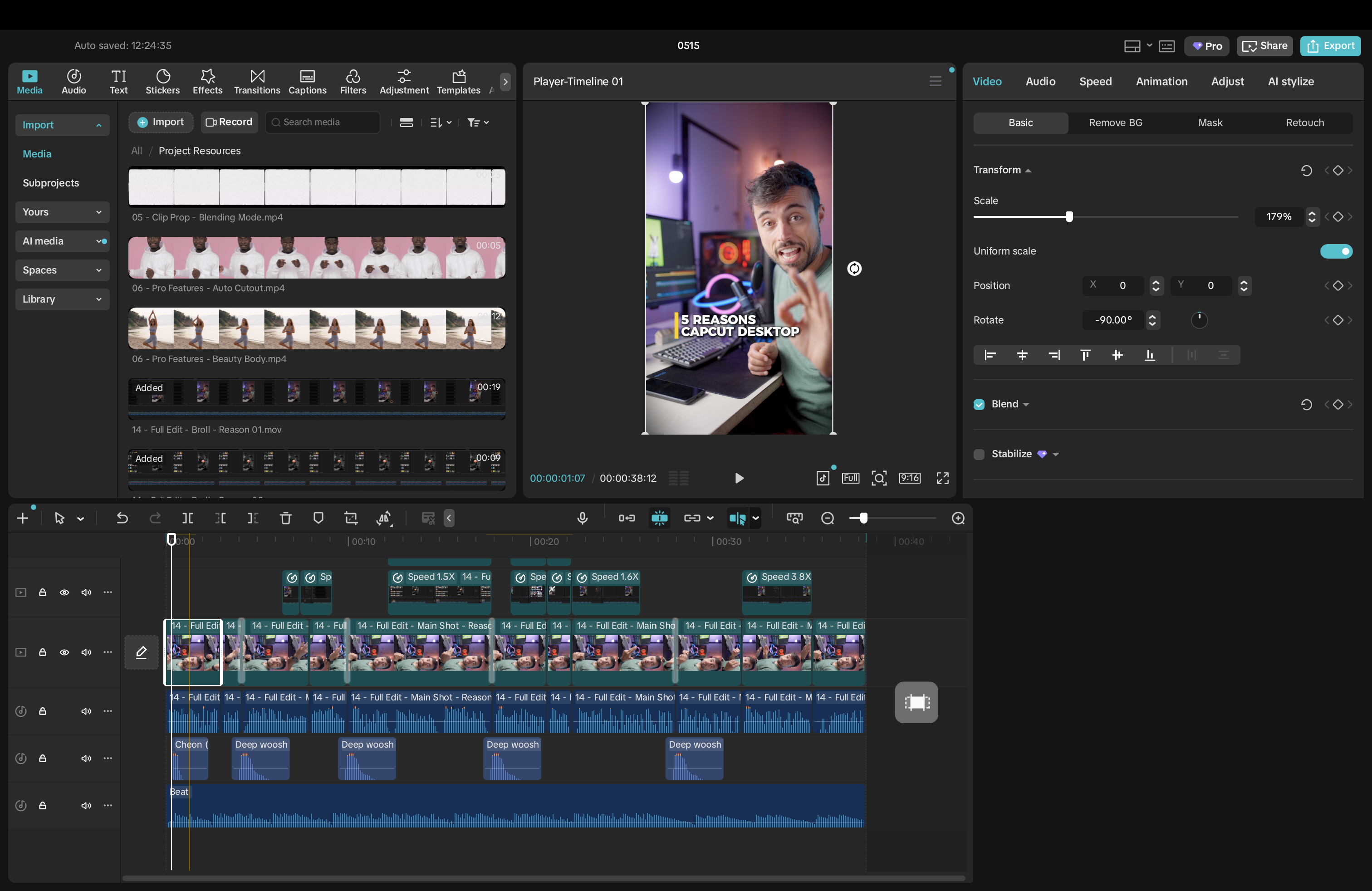Image resolution: width=1372 pixels, height=891 pixels.
Task: Collapse the Import section
Action: 62,125
